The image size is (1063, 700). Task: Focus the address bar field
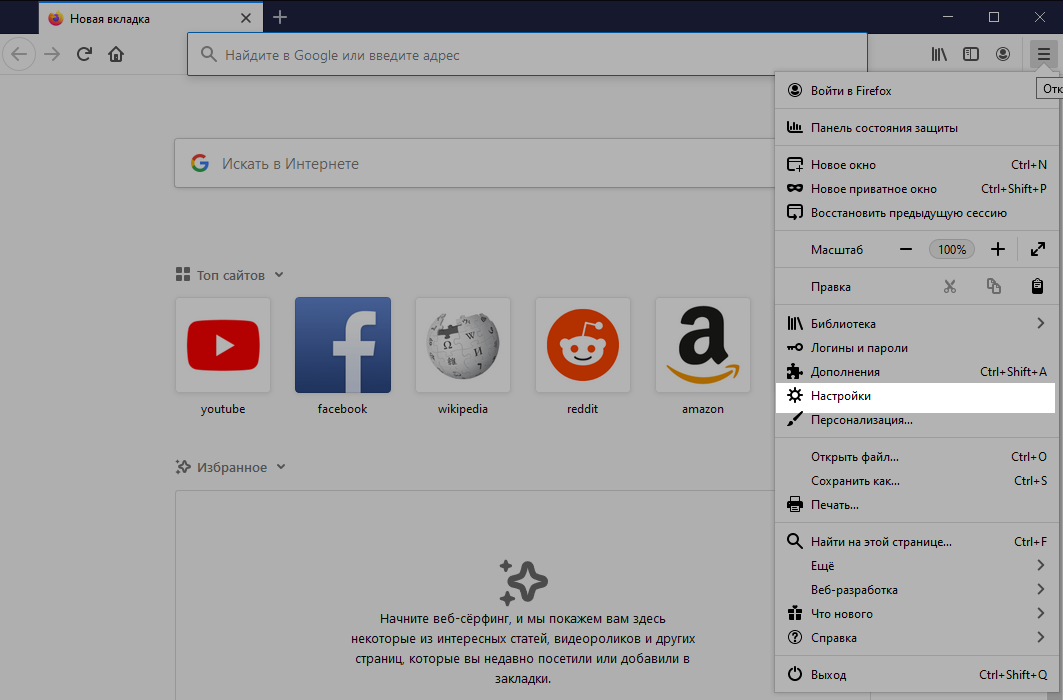pos(527,55)
